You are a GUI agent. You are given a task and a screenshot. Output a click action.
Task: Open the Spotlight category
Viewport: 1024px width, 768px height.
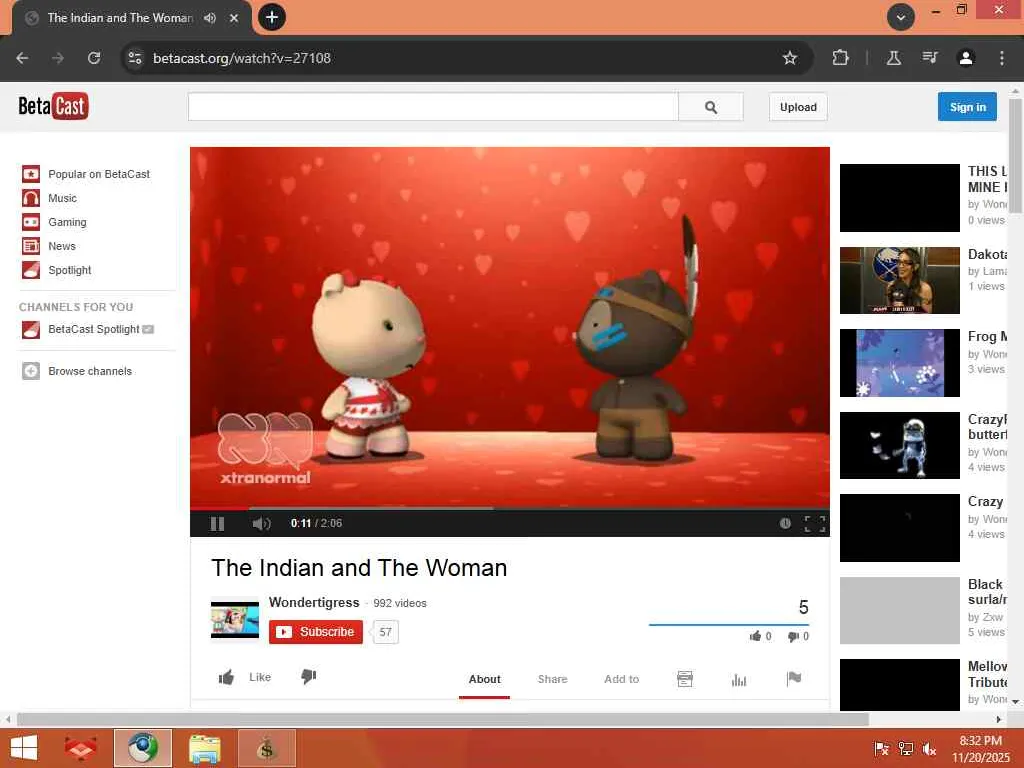(x=69, y=270)
